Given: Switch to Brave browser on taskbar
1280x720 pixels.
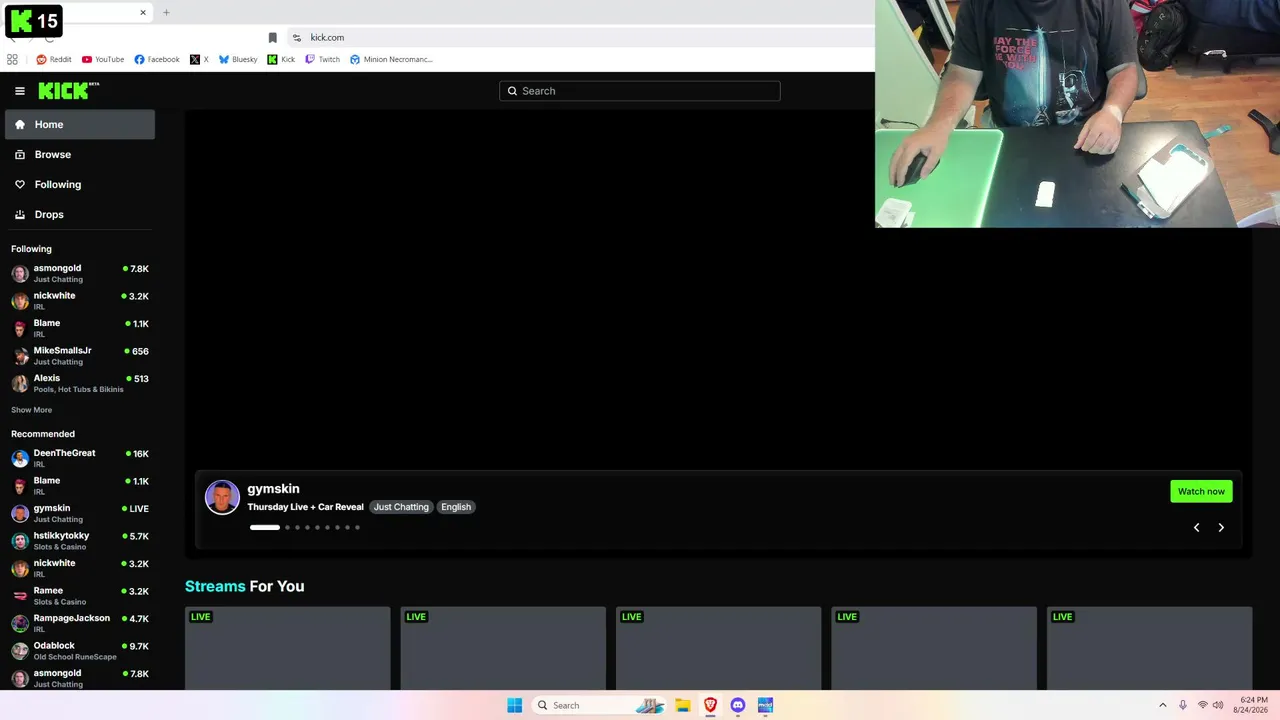Looking at the screenshot, I should click(710, 705).
